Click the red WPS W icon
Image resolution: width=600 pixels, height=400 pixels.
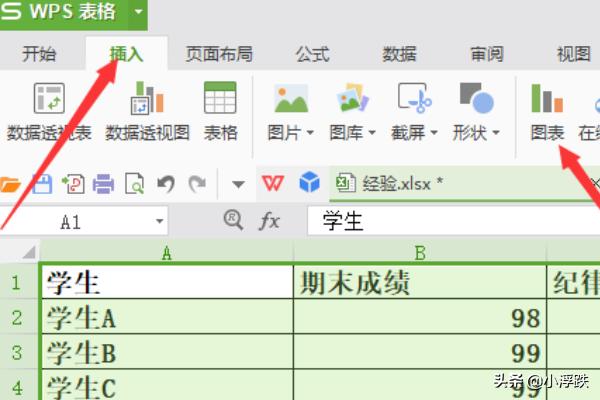tap(273, 183)
